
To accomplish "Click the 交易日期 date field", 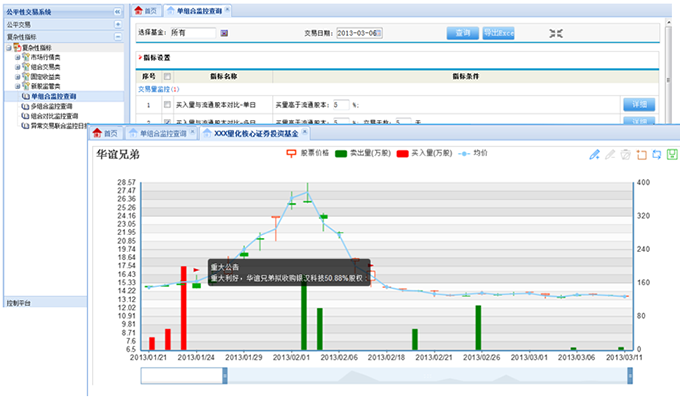I will point(359,33).
